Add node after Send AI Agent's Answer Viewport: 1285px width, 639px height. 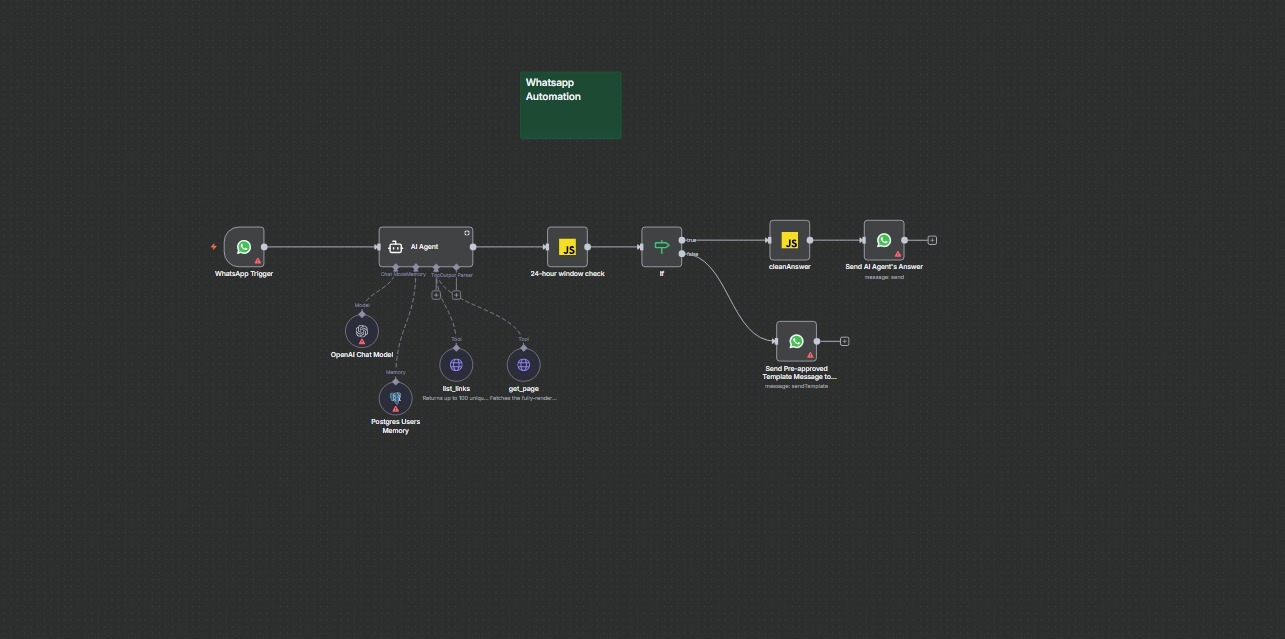pyautogui.click(x=932, y=240)
